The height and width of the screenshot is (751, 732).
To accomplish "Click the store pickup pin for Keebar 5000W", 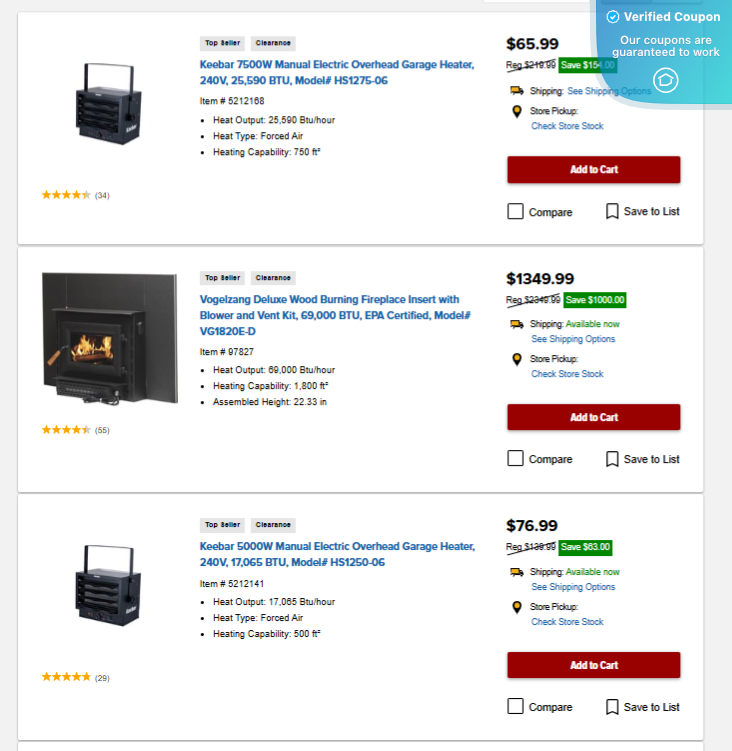I will tap(517, 607).
